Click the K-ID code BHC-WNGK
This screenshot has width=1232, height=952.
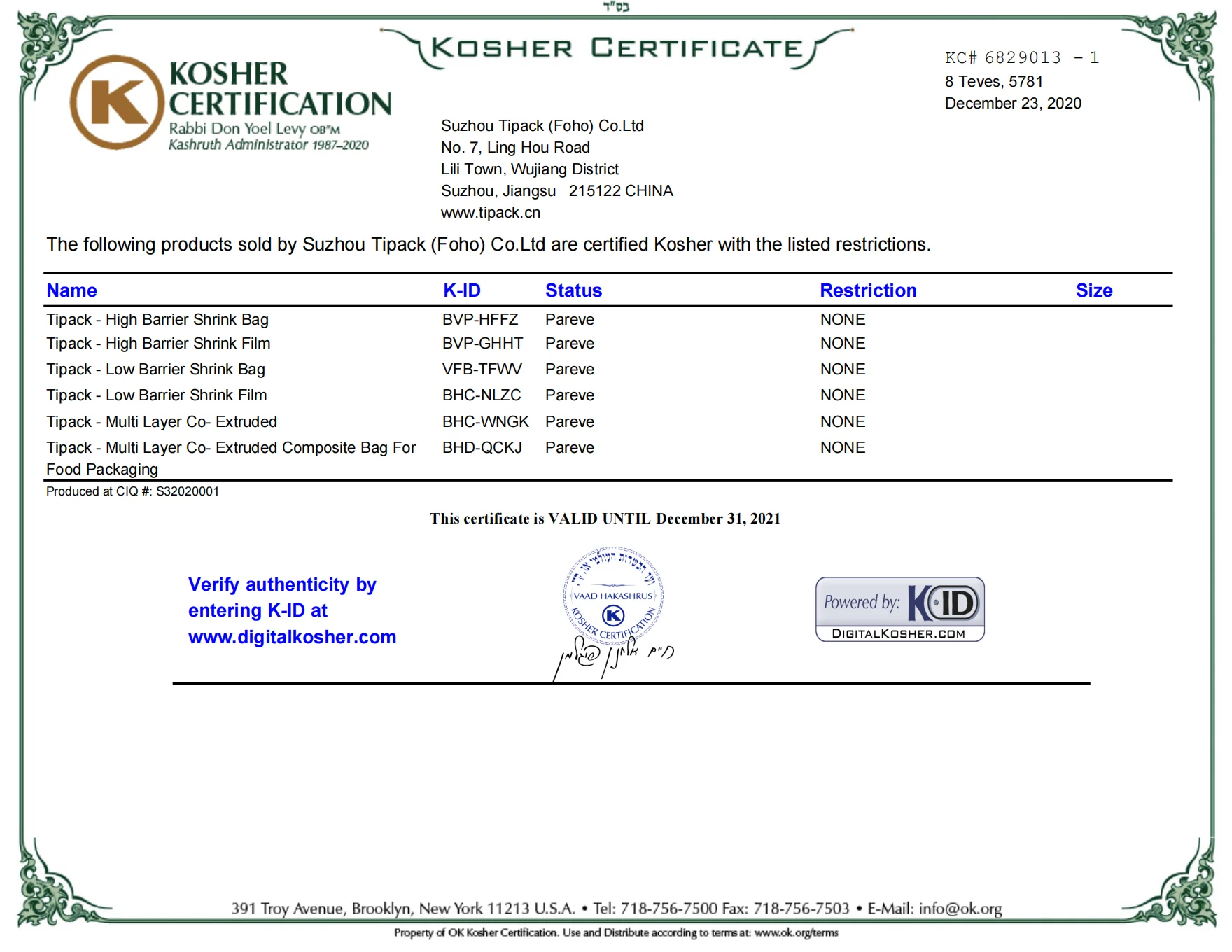486,422
